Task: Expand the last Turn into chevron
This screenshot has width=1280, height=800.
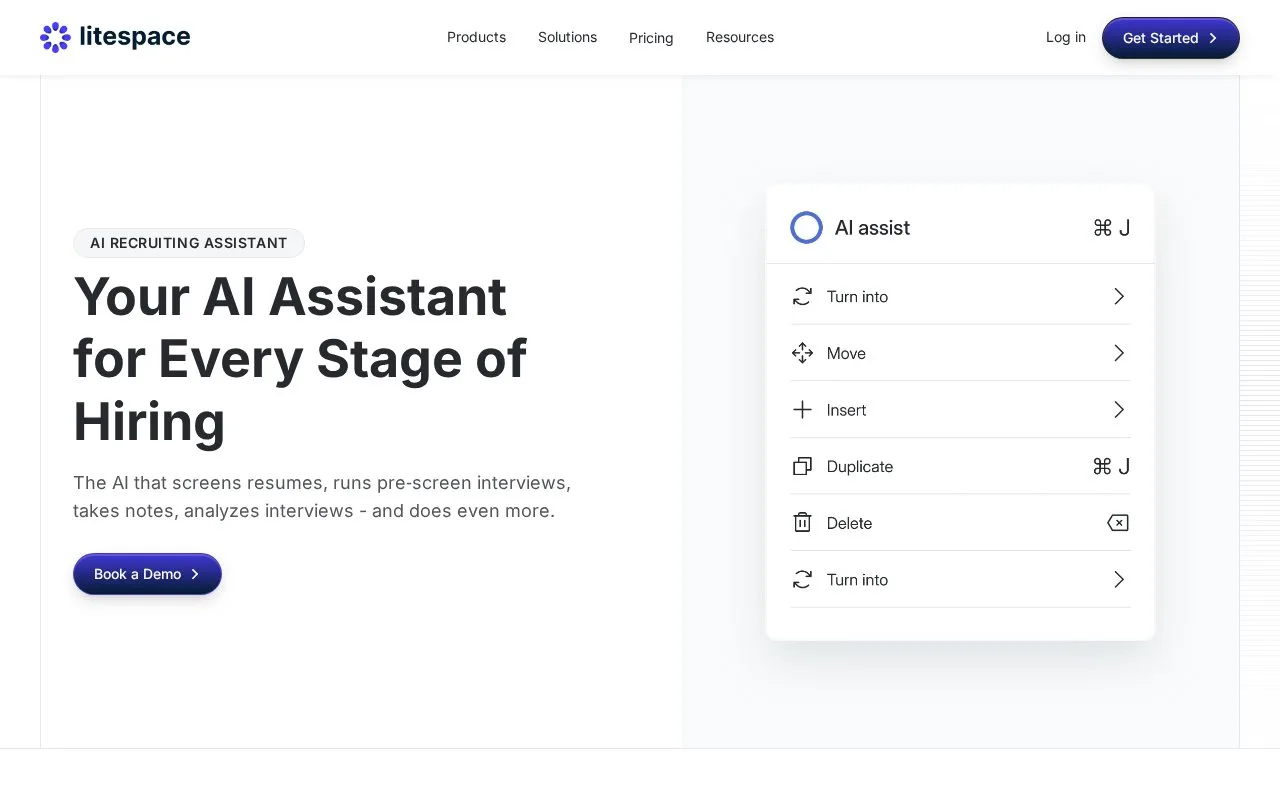Action: (x=1119, y=579)
